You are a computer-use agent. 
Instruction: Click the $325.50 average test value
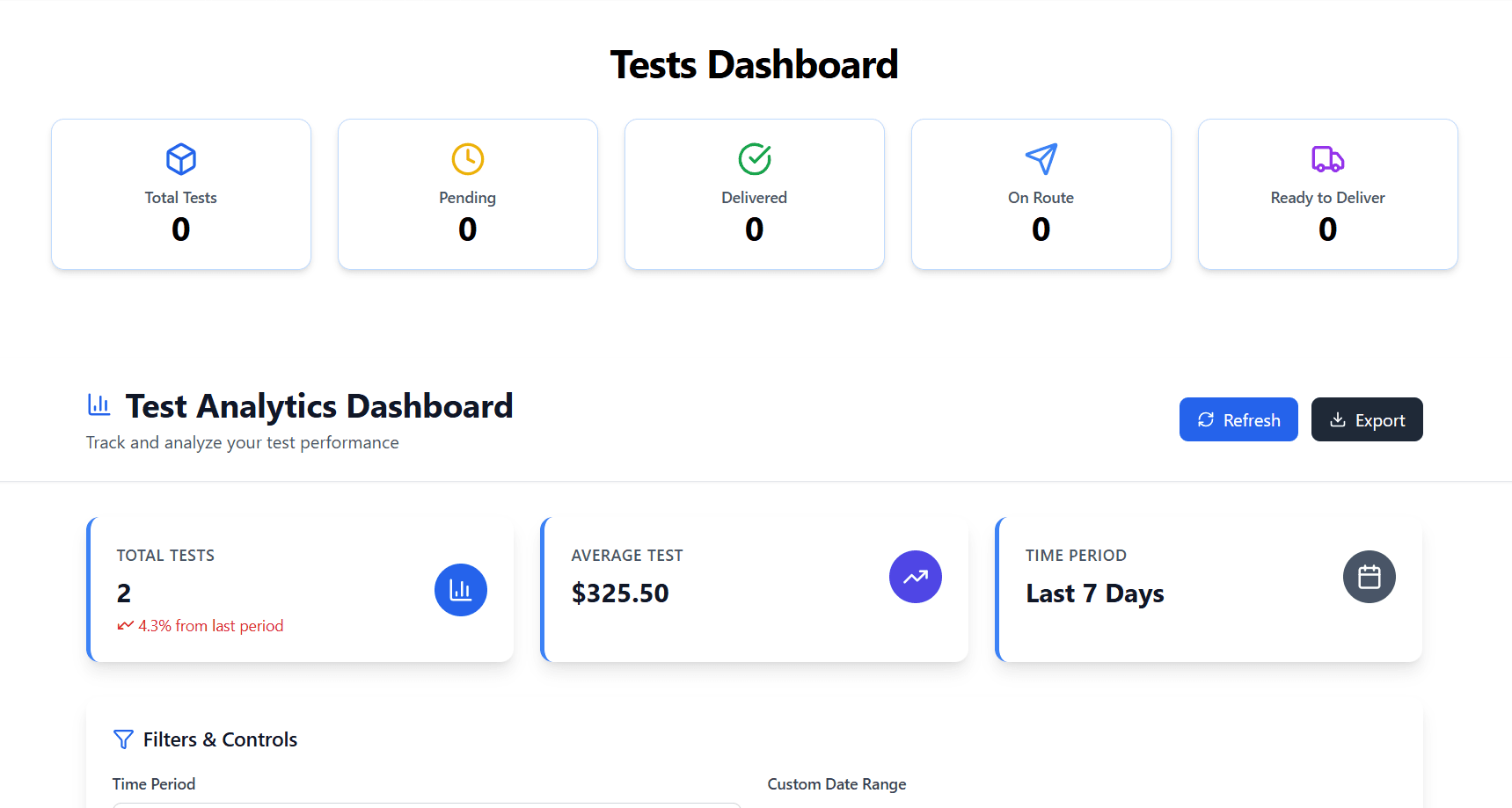click(x=620, y=593)
